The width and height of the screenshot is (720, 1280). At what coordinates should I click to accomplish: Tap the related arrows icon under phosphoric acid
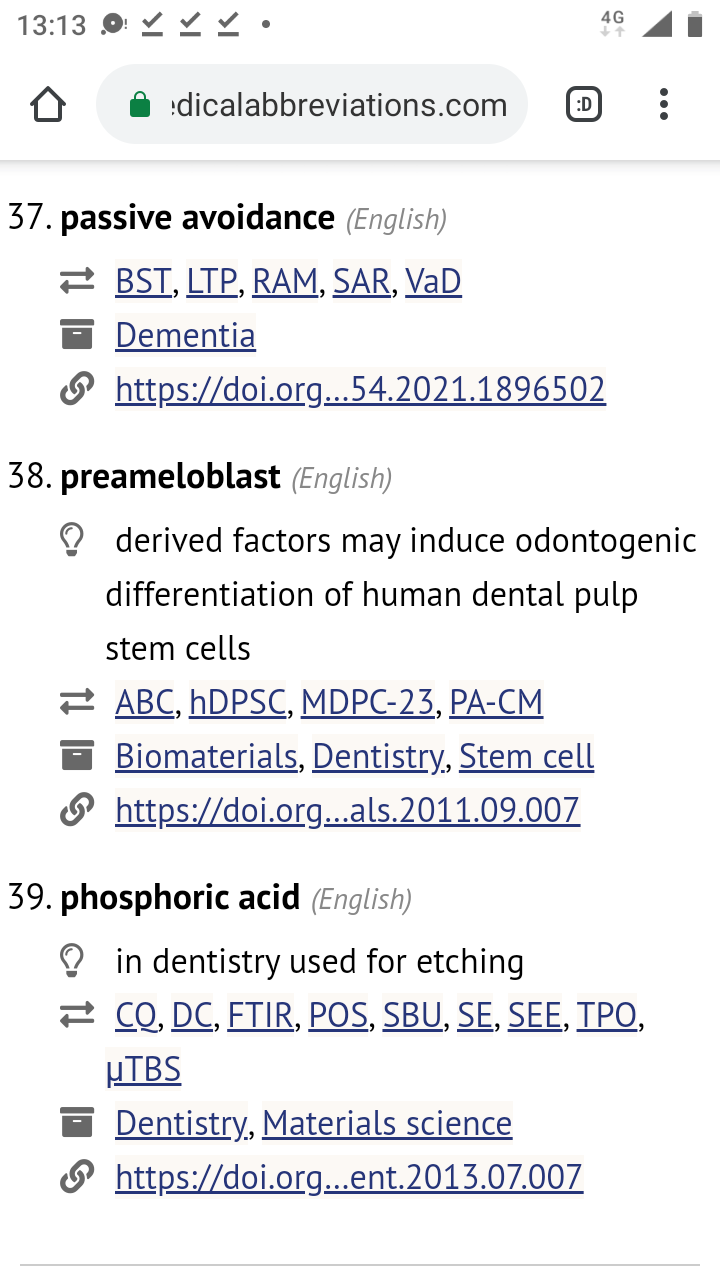pos(77,1016)
